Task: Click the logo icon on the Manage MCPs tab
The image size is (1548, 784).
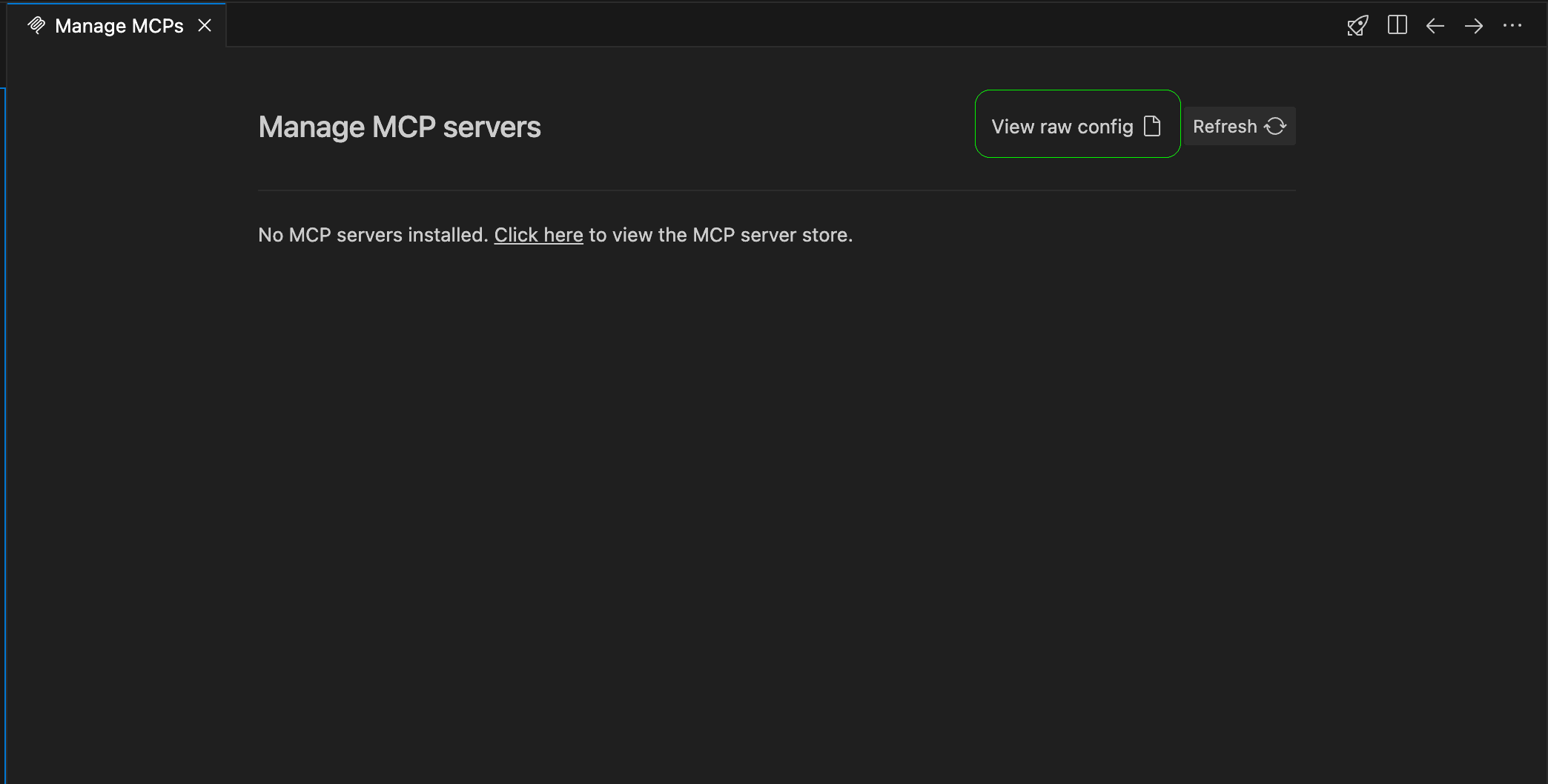Action: click(36, 26)
